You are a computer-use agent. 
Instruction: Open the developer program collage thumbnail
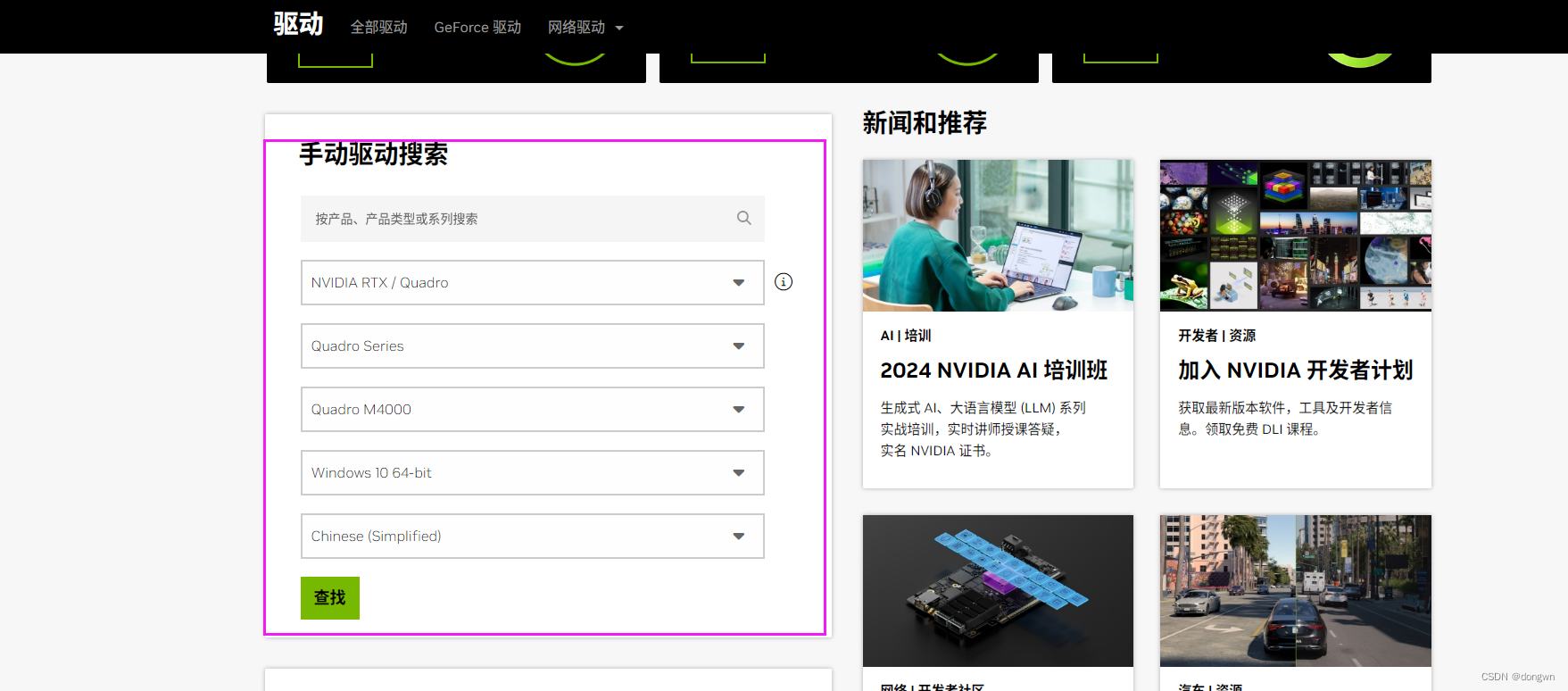point(1296,236)
